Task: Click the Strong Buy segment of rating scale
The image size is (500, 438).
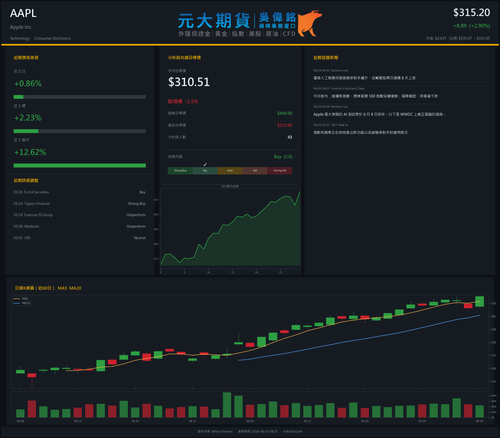Action: click(180, 171)
